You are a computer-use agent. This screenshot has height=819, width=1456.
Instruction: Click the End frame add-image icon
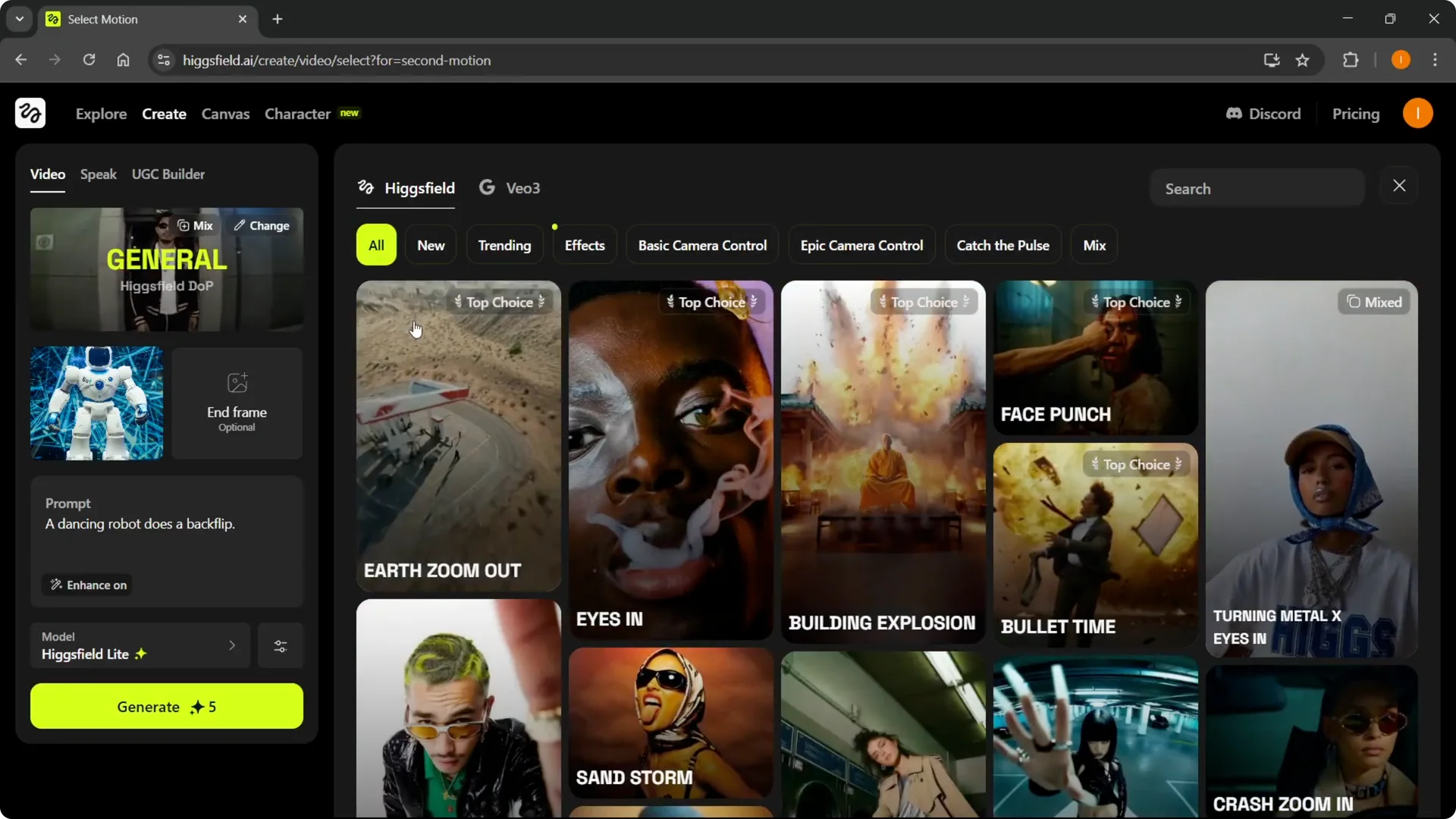237,383
